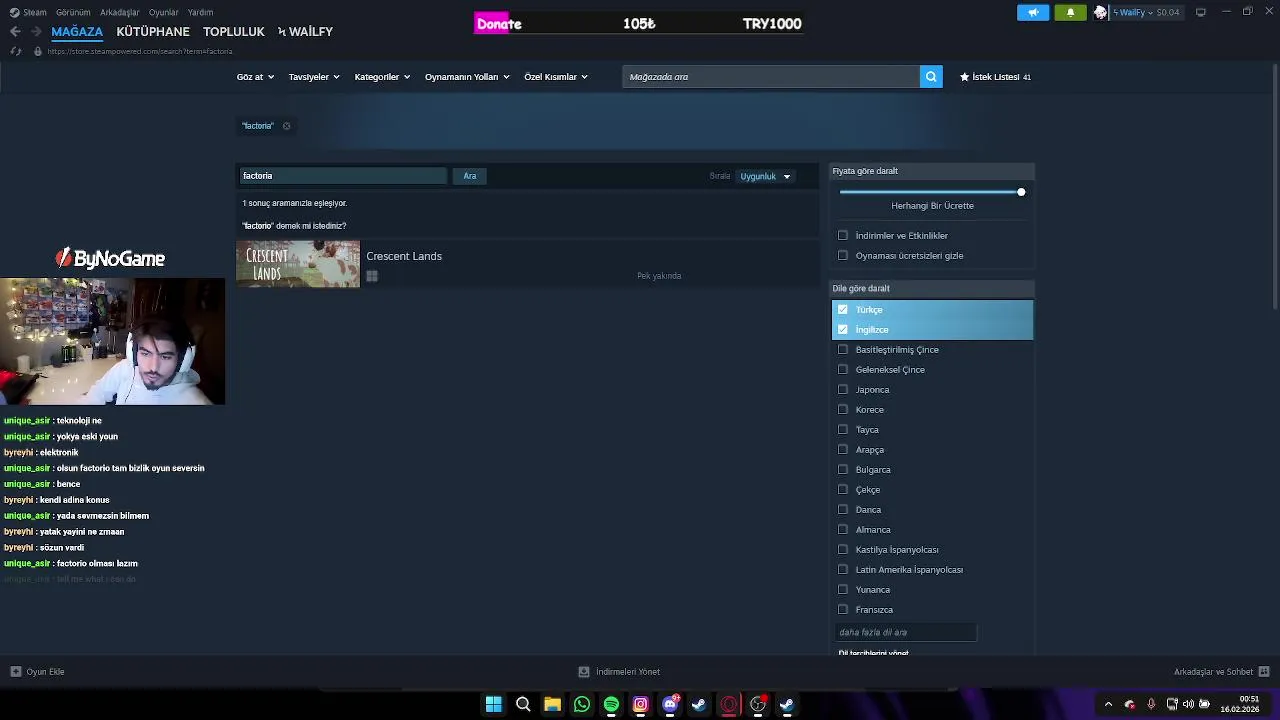Open the Yardım menu
Screen dimensions: 1280x720
coord(200,12)
